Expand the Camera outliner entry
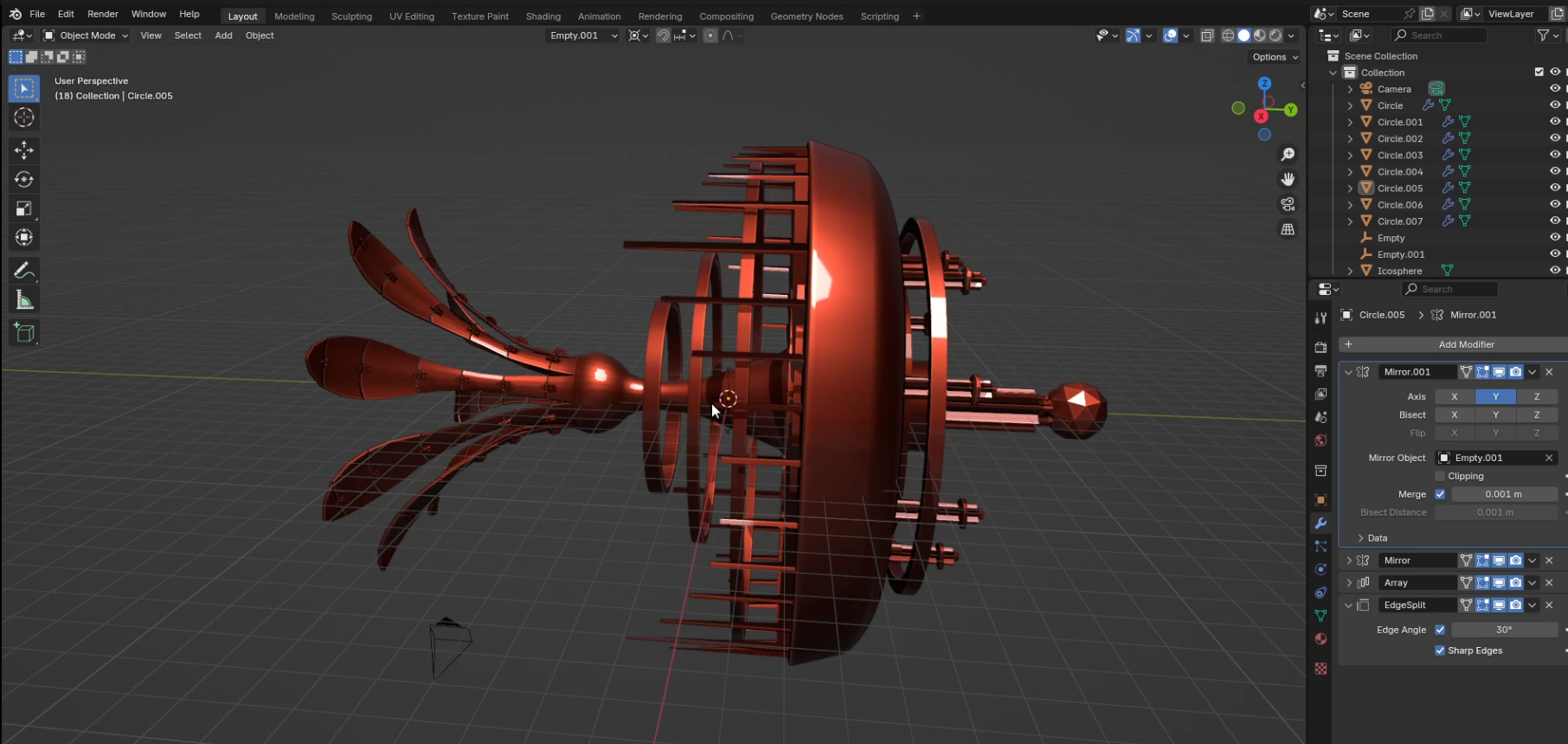1568x744 pixels. (1350, 88)
